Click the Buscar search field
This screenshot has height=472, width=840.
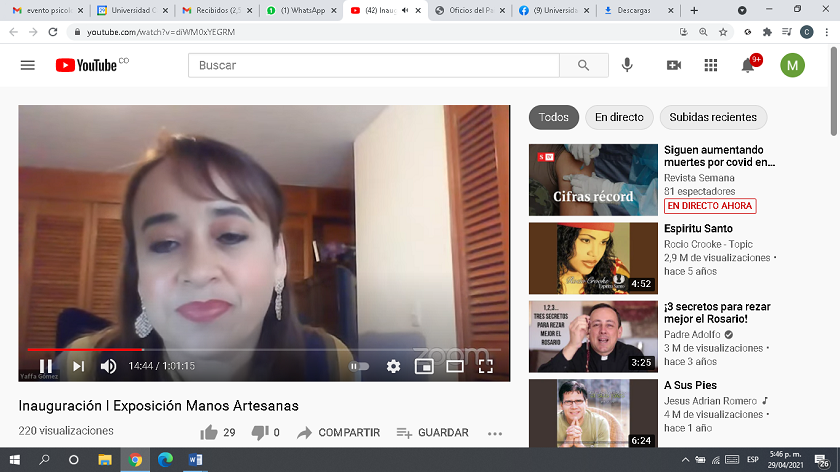click(374, 65)
